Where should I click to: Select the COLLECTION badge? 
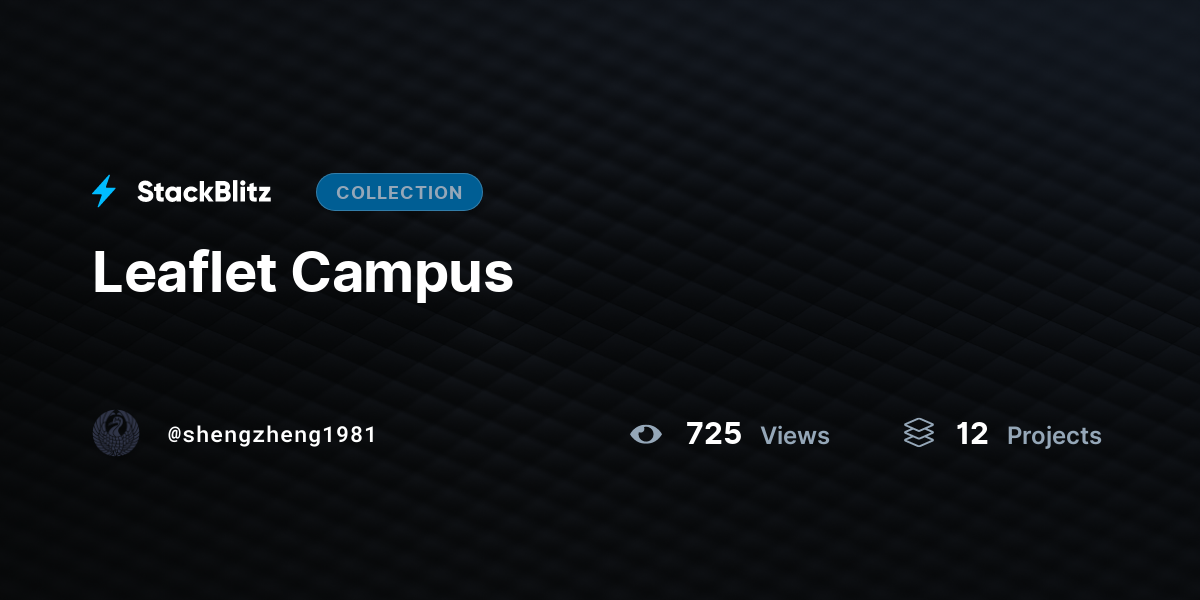(399, 192)
